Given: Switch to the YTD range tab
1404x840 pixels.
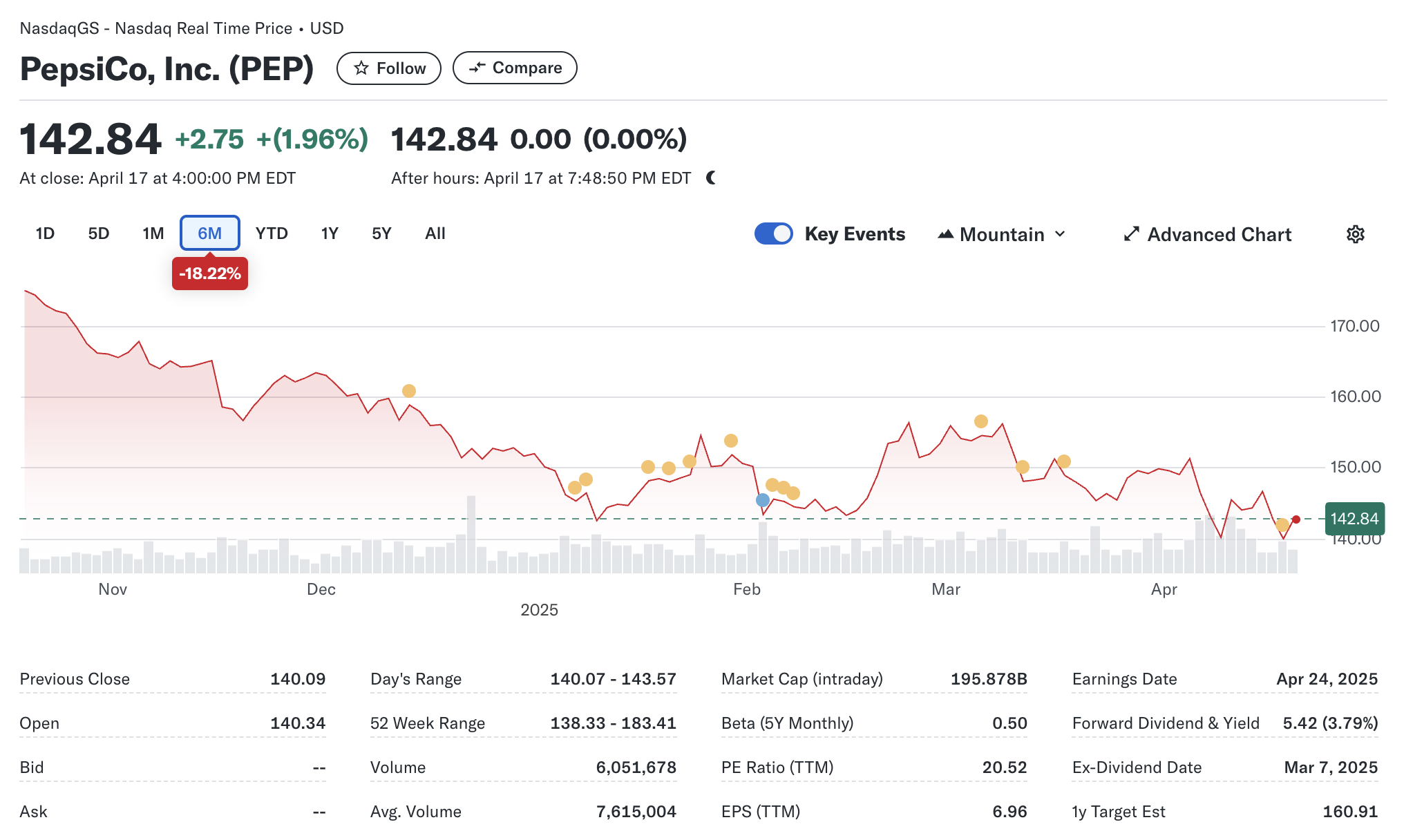Looking at the screenshot, I should tap(272, 233).
